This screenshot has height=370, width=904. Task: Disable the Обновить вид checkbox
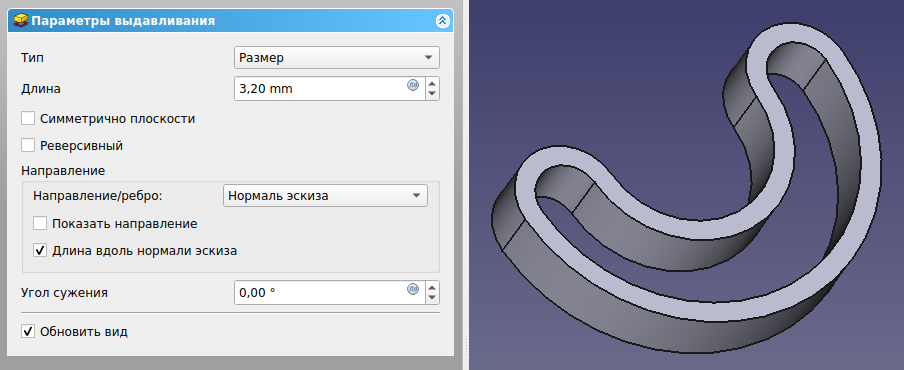point(28,331)
